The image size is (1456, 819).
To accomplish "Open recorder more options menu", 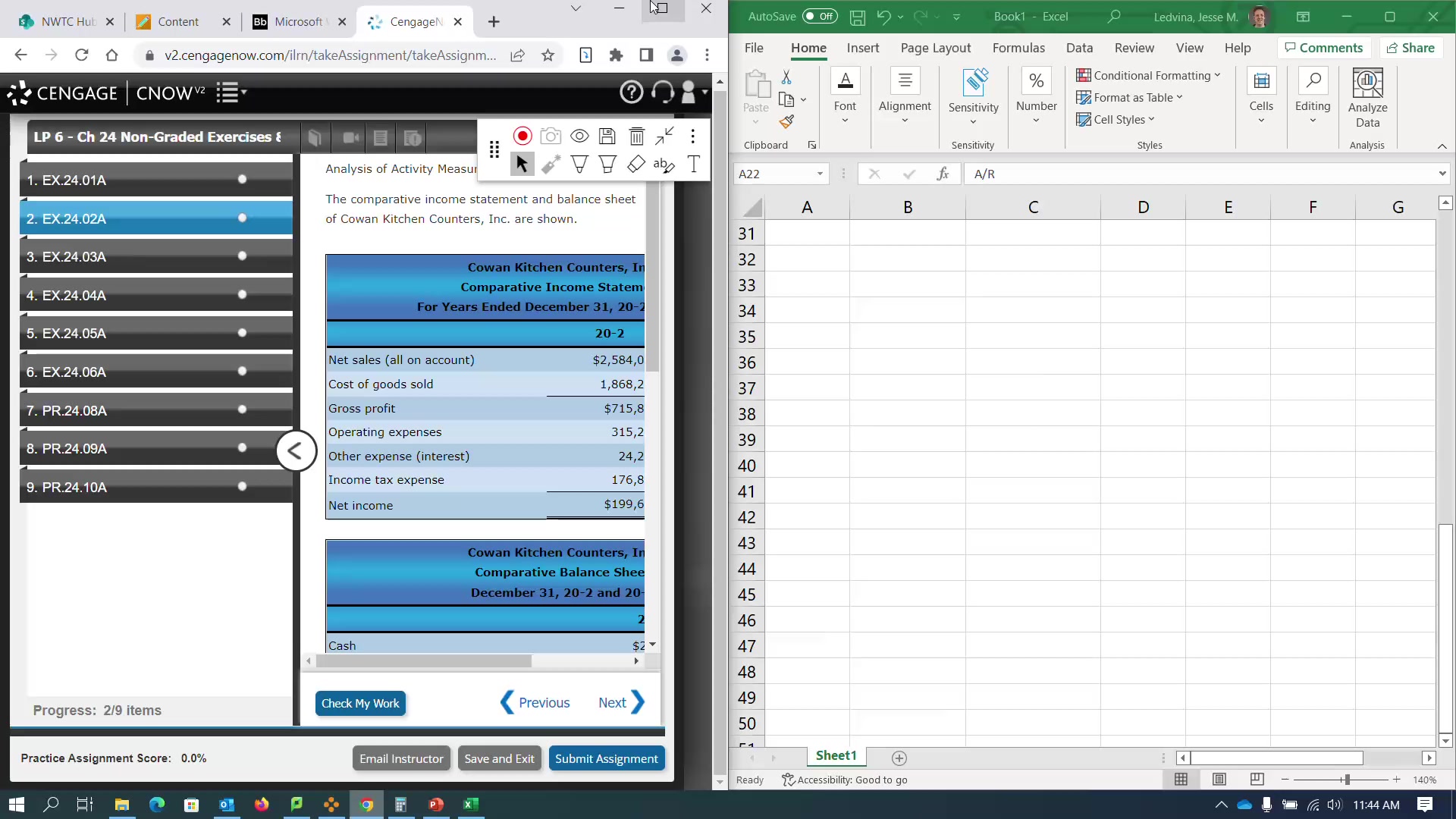I will (x=692, y=136).
